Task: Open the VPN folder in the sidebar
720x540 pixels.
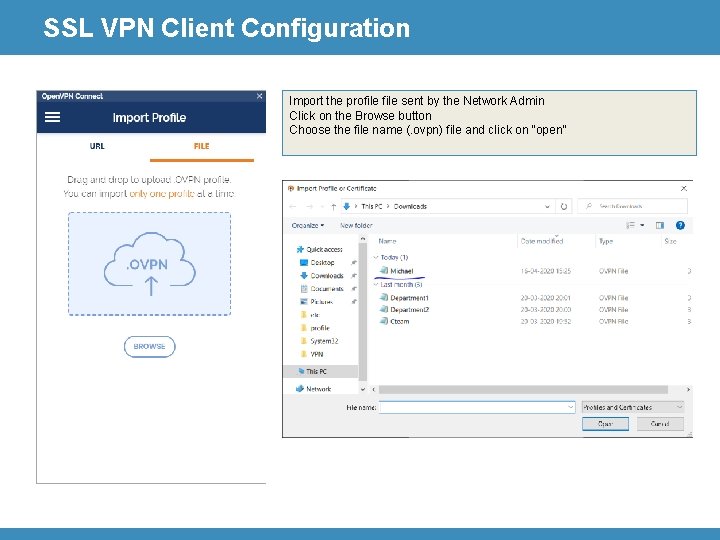Action: coord(312,354)
